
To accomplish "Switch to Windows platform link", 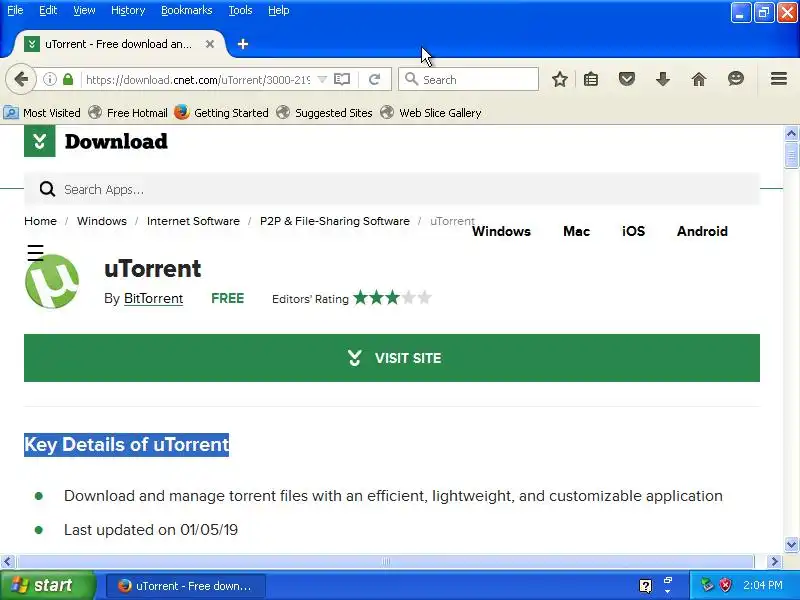I will (x=501, y=231).
